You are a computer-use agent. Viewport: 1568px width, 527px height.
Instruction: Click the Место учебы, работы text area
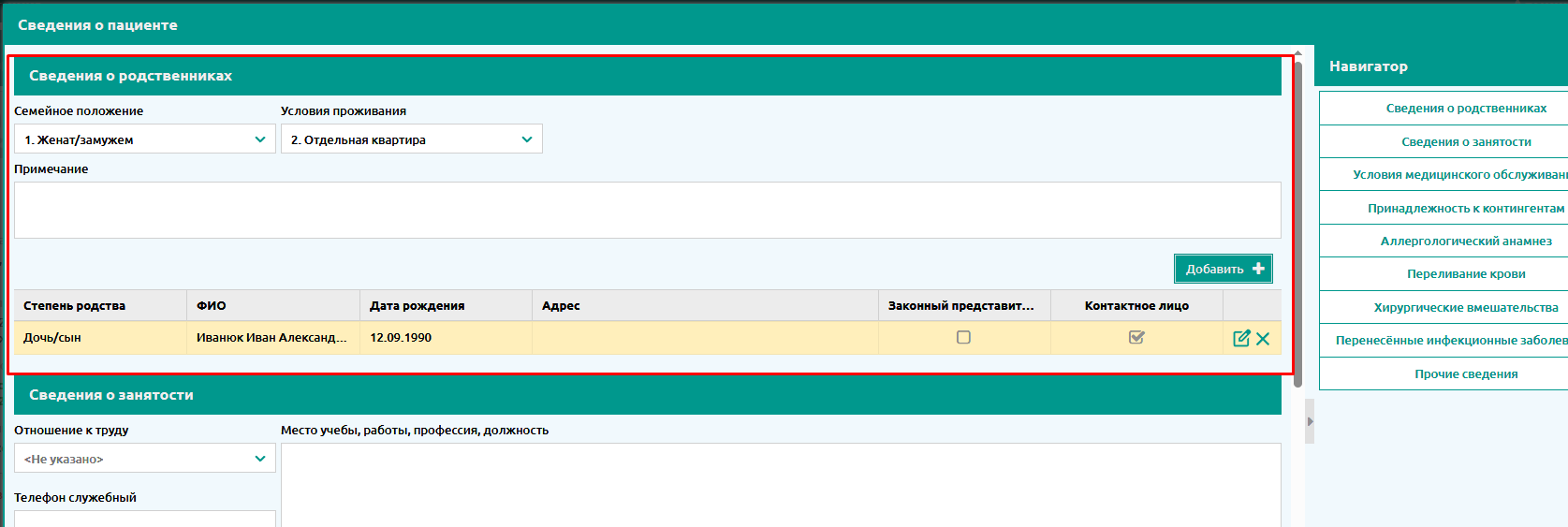point(780,482)
